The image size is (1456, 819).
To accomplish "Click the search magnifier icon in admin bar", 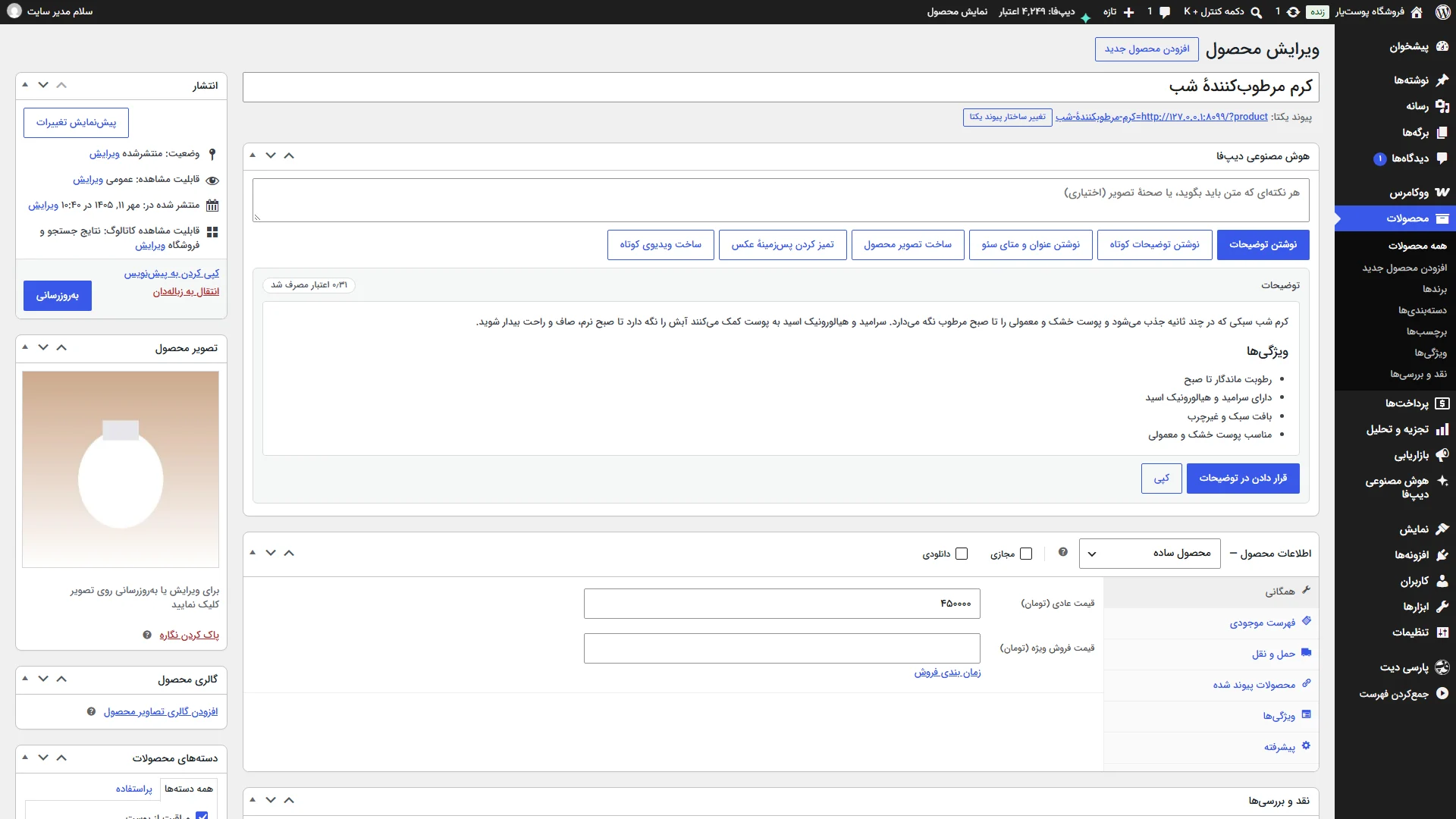I will (1257, 12).
